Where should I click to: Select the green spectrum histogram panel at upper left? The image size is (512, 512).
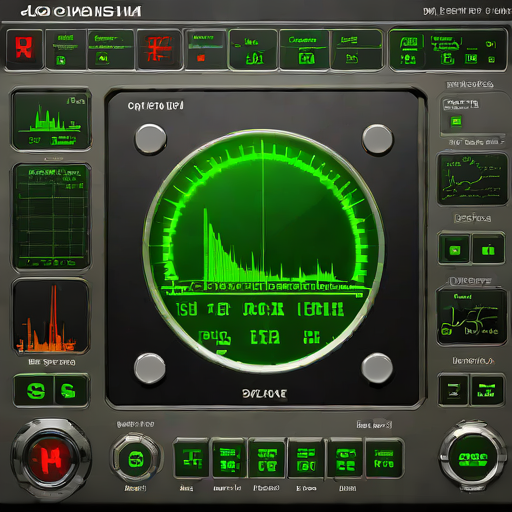pos(51,119)
